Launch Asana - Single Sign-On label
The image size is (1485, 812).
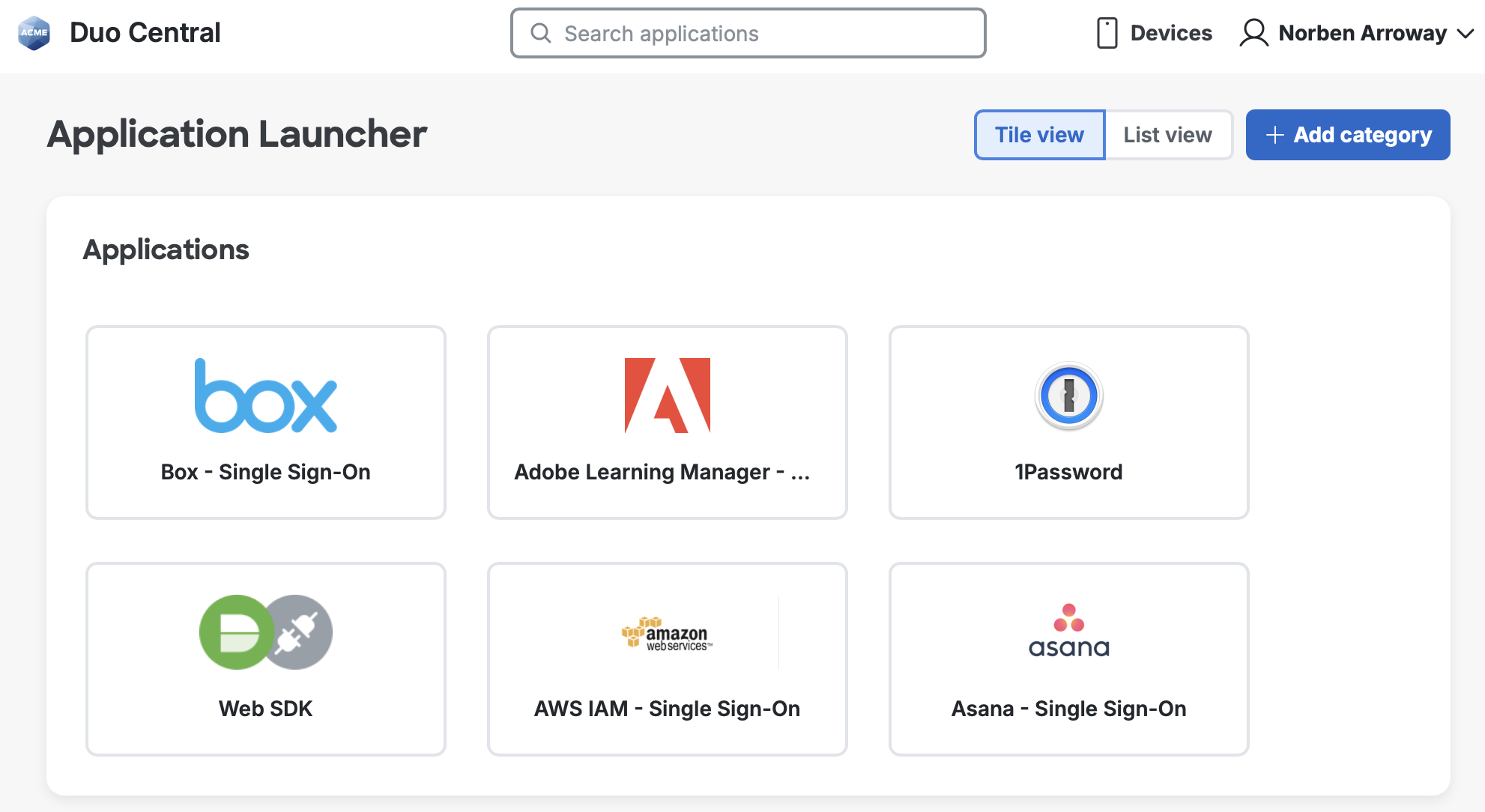(x=1068, y=709)
